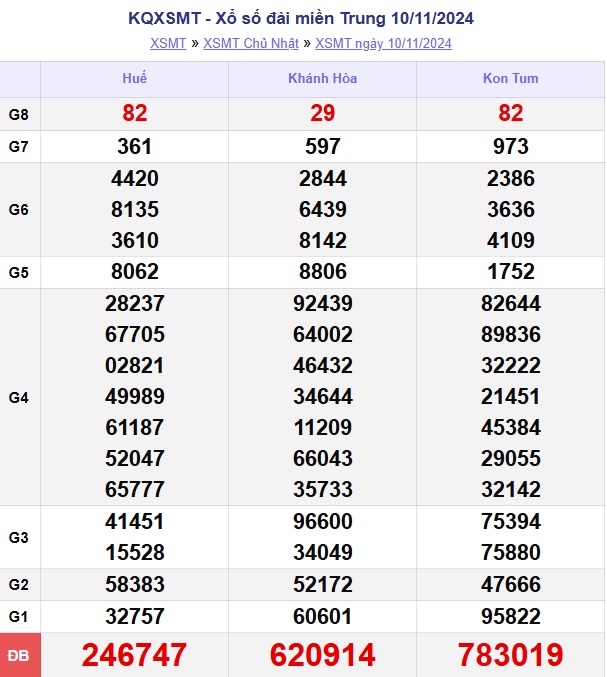
Task: Select Kon Tum special prize number 783019
Action: (510, 655)
